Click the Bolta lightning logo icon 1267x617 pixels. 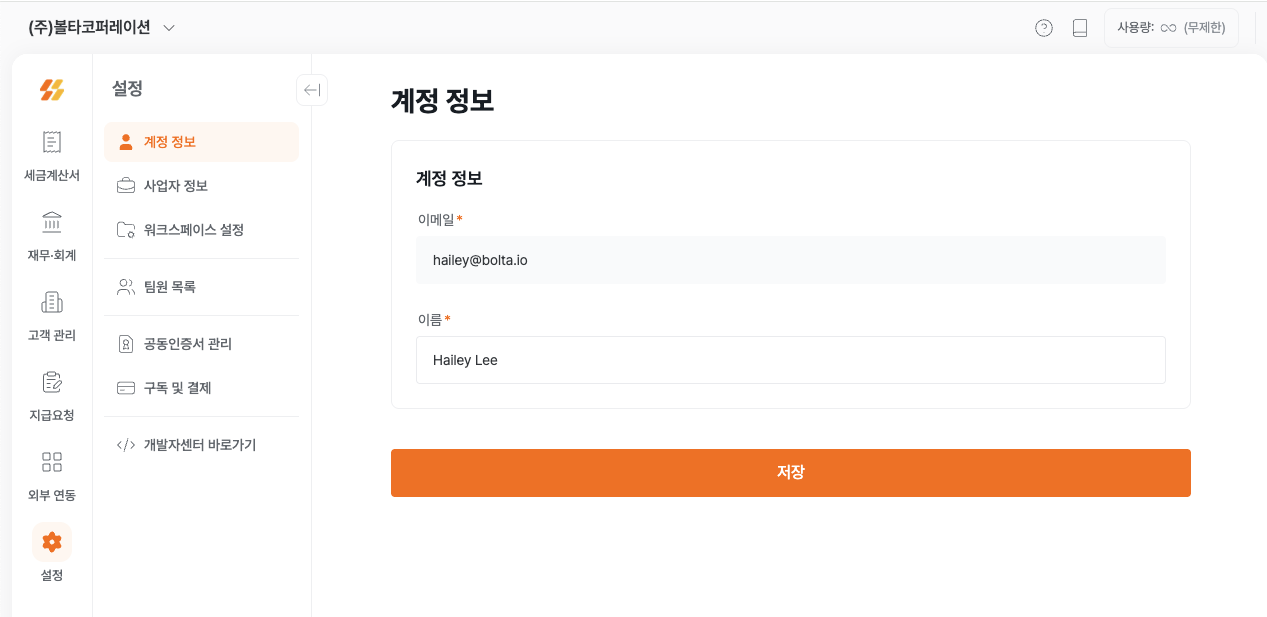pyautogui.click(x=52, y=90)
